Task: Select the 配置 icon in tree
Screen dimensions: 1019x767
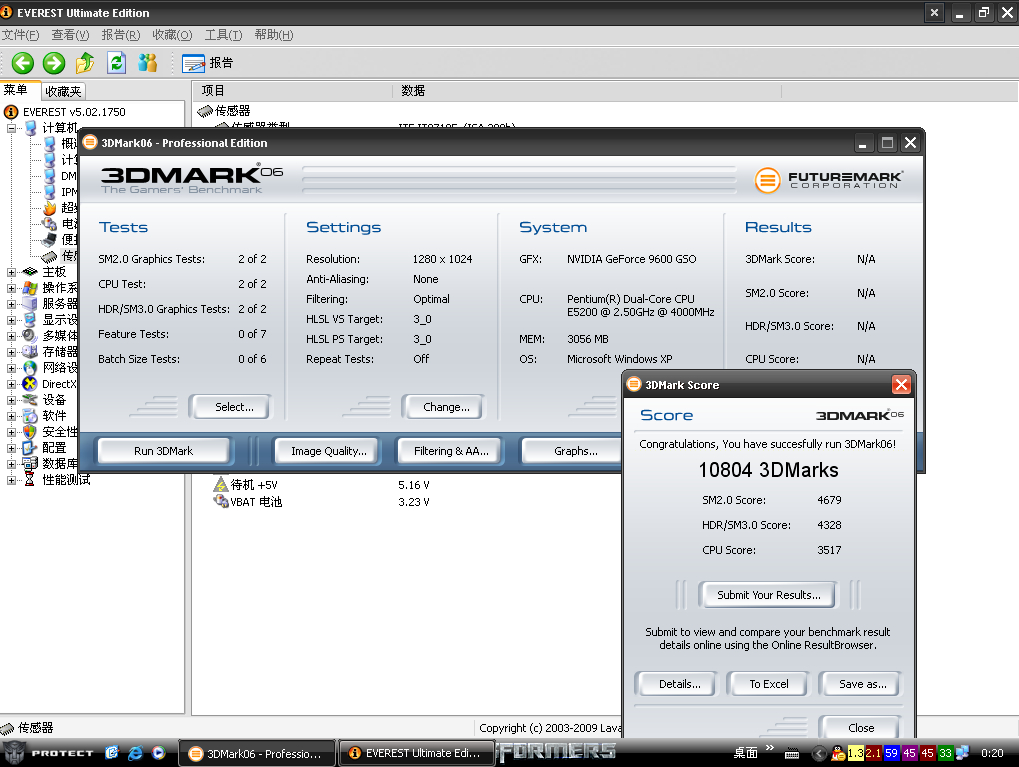Action: [x=30, y=448]
